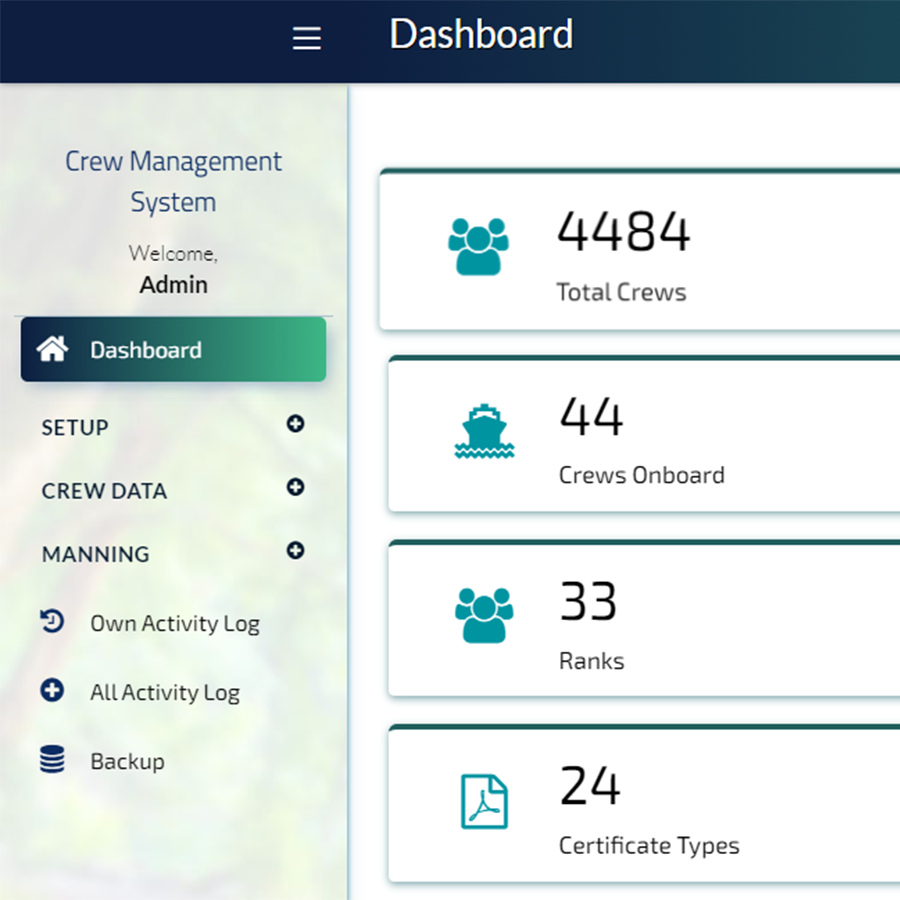Click the 4484 total crews count
This screenshot has width=900, height=900.
coord(623,231)
